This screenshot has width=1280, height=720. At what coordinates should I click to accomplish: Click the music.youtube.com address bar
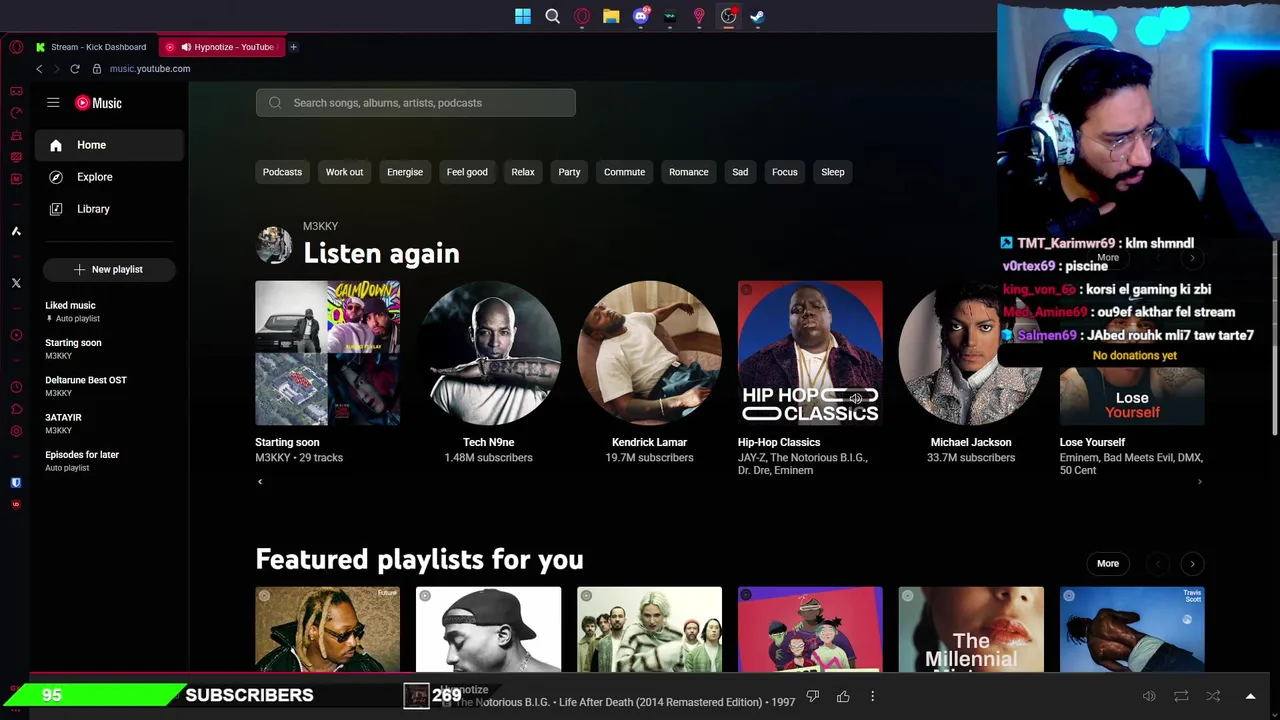(150, 69)
